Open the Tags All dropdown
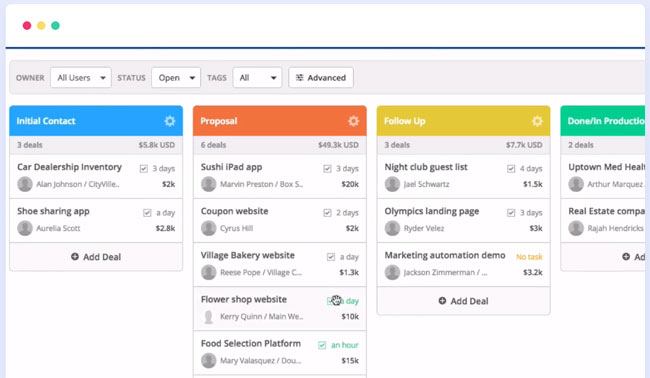This screenshot has height=378, width=650. click(x=257, y=78)
